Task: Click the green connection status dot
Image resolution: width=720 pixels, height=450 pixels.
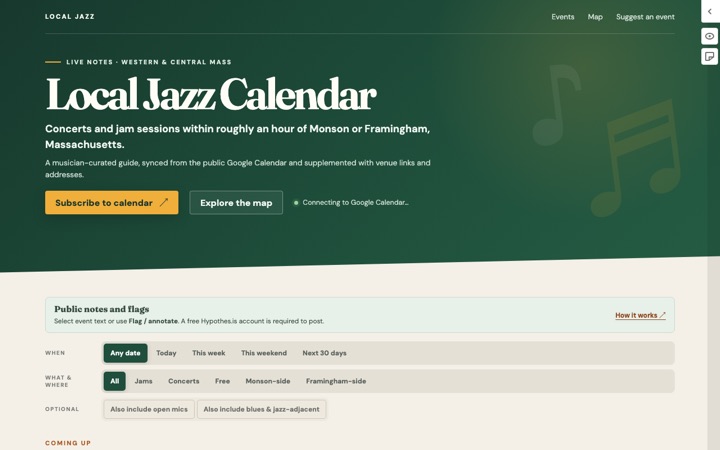Action: point(296,202)
